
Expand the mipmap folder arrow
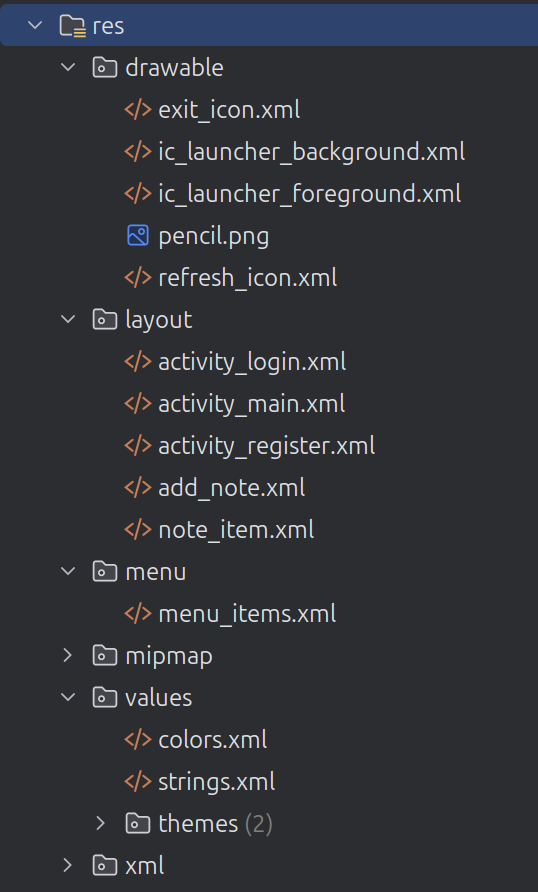tap(68, 655)
